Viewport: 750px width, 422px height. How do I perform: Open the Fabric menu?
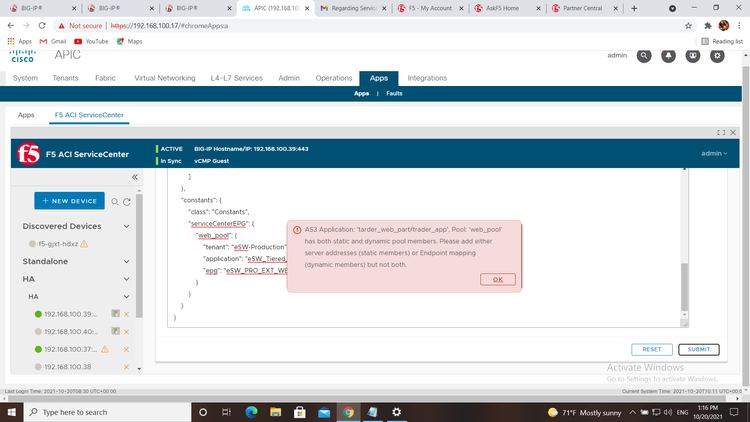(x=105, y=78)
